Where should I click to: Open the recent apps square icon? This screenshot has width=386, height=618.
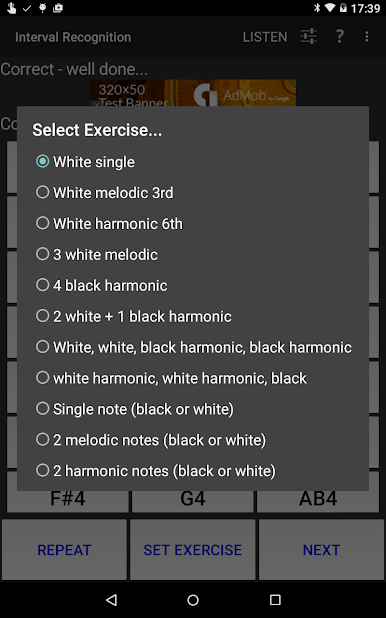275,600
